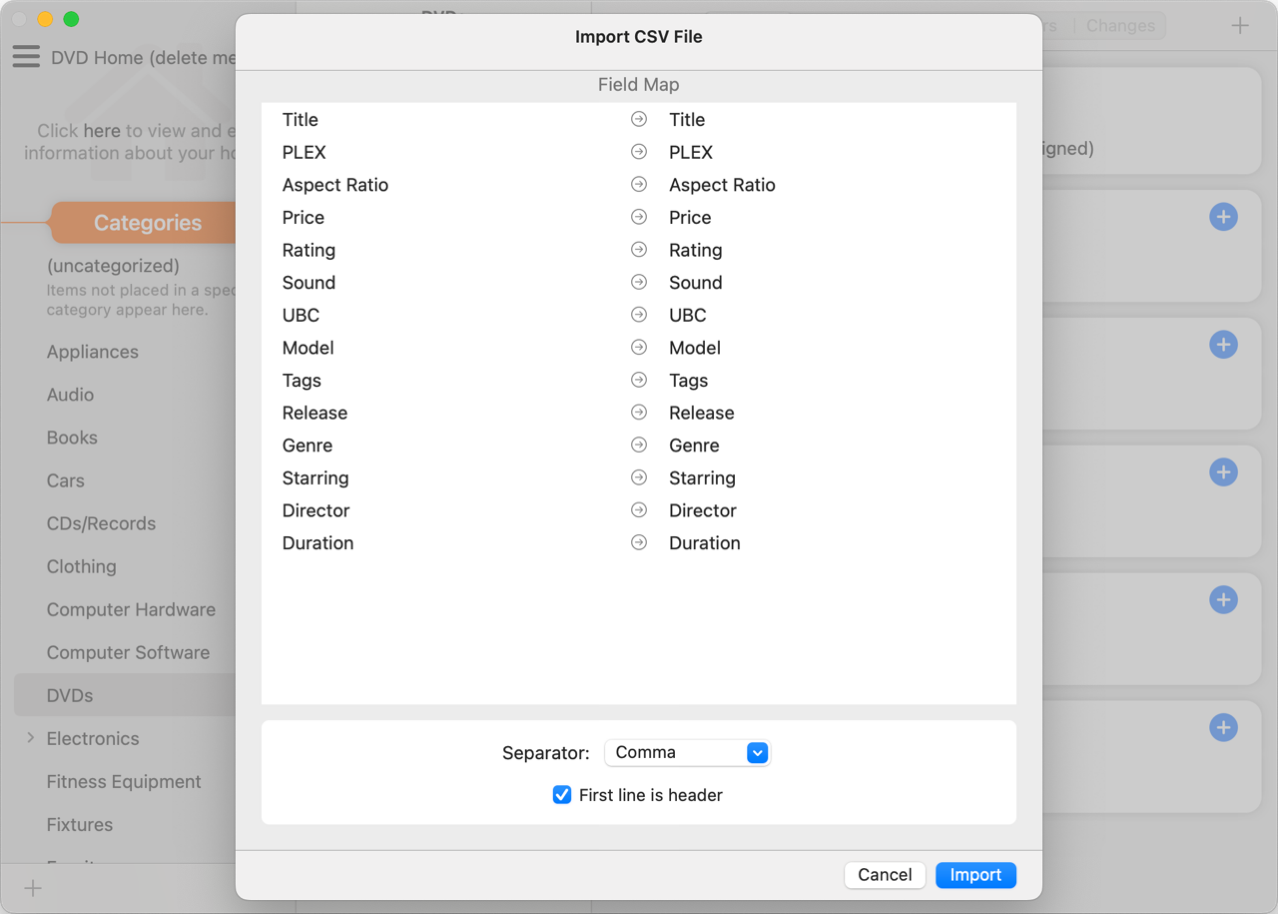Select the Books category

point(72,437)
